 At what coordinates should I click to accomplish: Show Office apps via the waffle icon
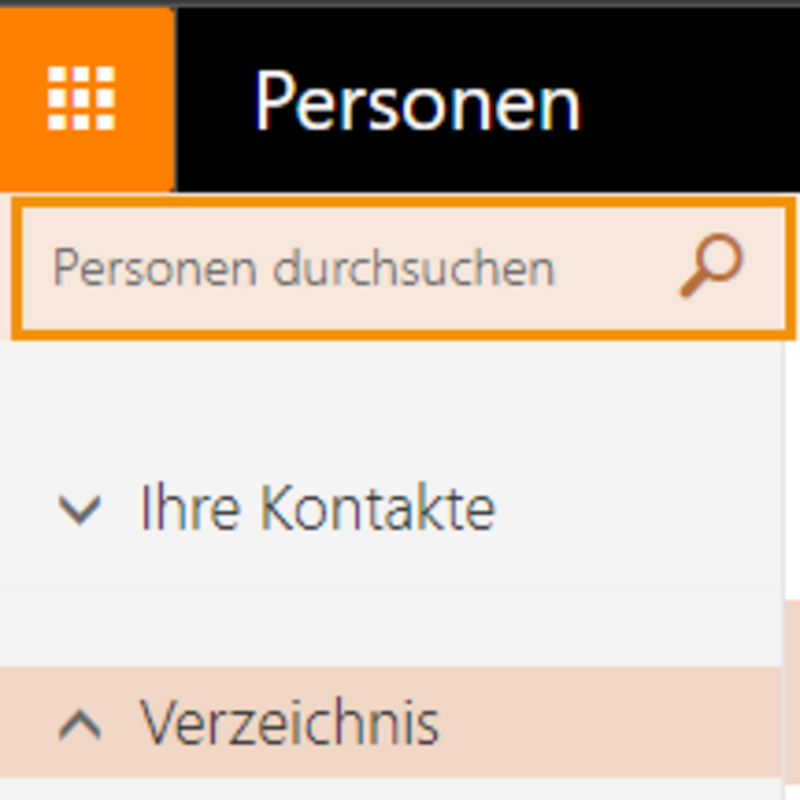(x=81, y=98)
